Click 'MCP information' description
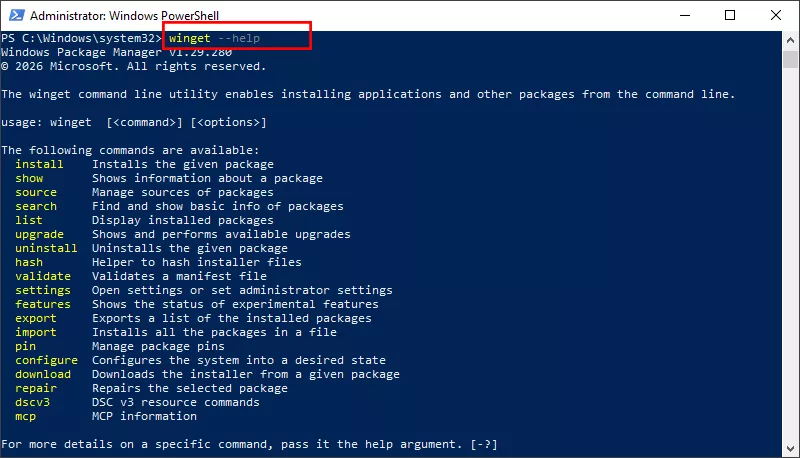The width and height of the screenshot is (800, 458). (144, 417)
